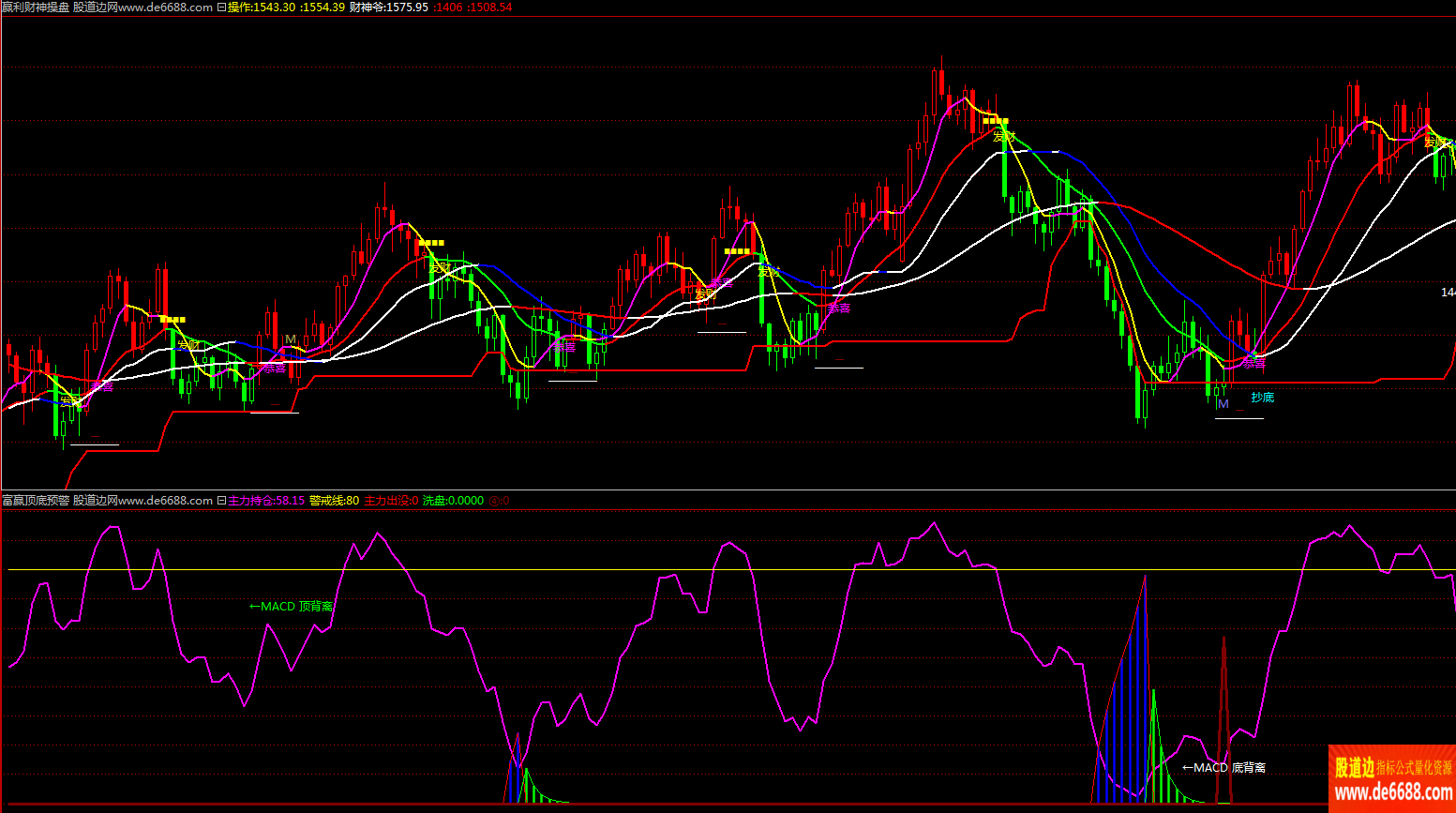Click the 警戒线:80 yellow label
This screenshot has height=813, width=1456.
click(334, 501)
